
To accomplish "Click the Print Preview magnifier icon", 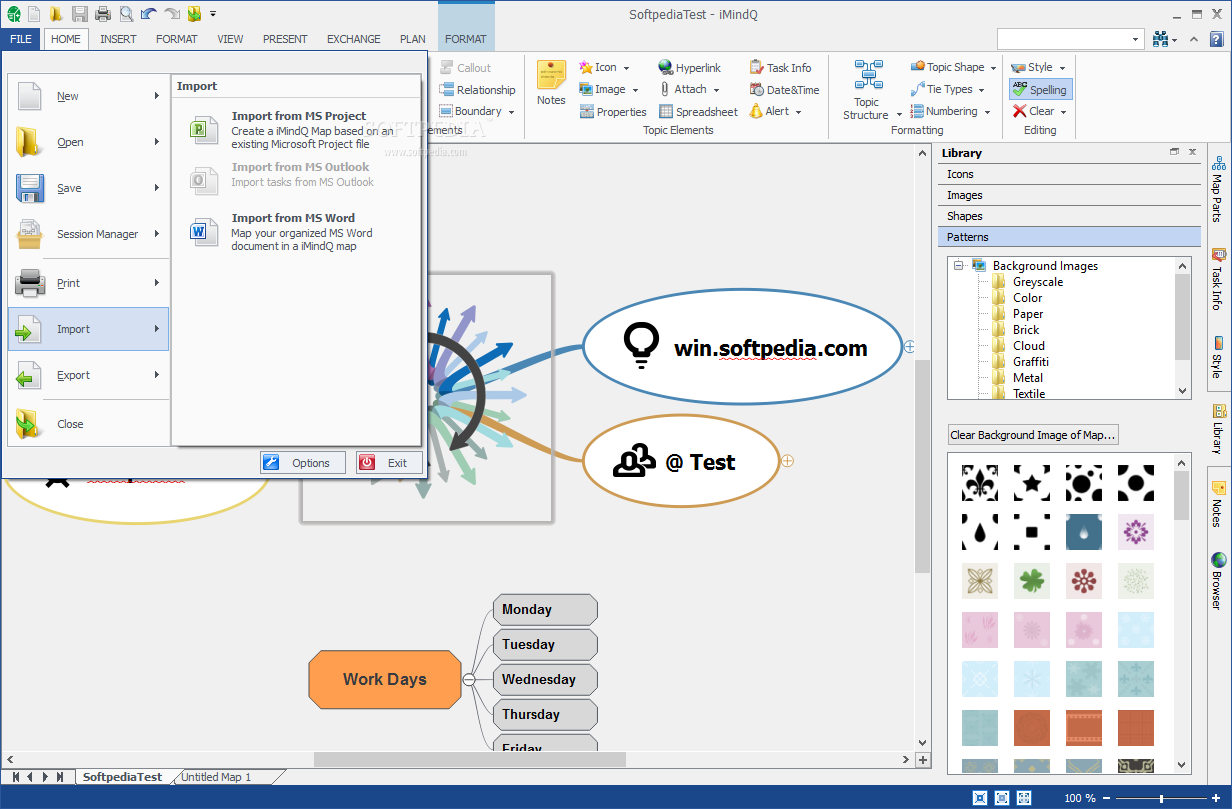I will (126, 13).
